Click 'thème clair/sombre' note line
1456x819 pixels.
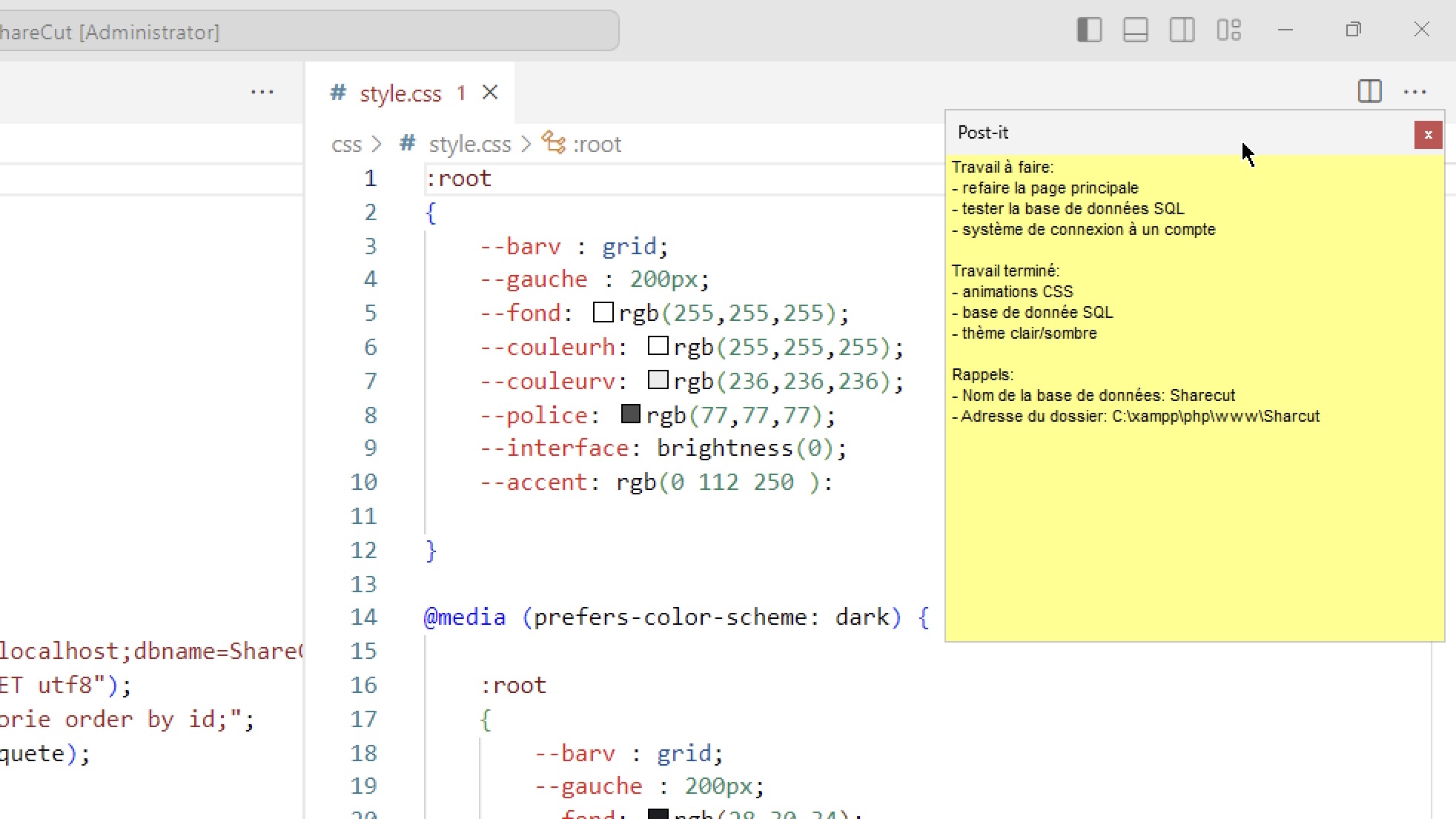pos(1029,334)
